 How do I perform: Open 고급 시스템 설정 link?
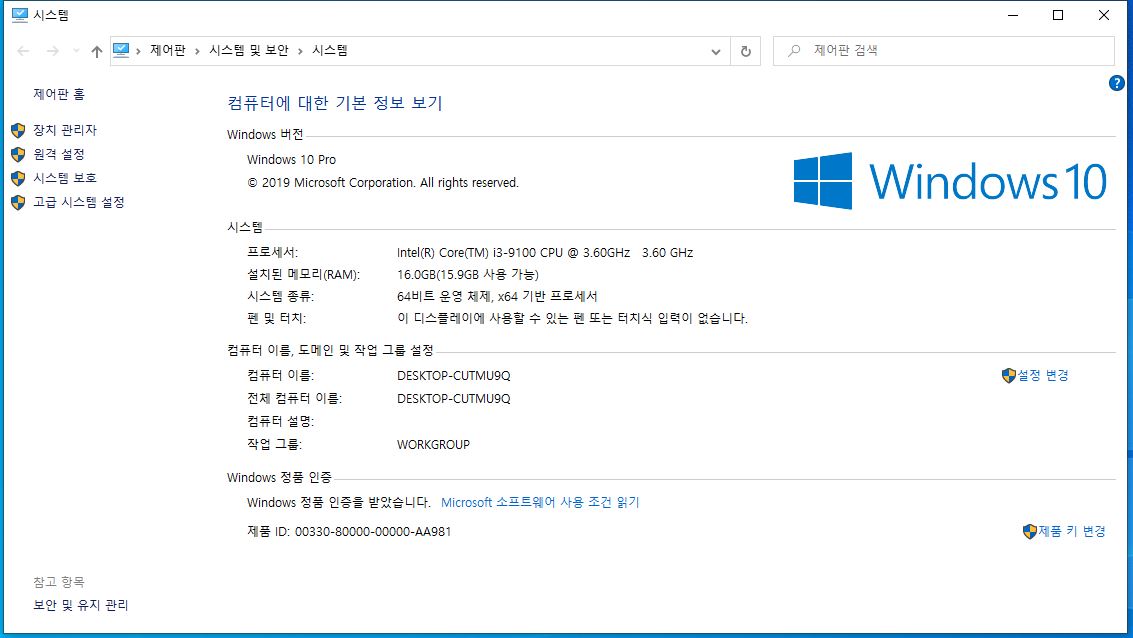tap(79, 202)
